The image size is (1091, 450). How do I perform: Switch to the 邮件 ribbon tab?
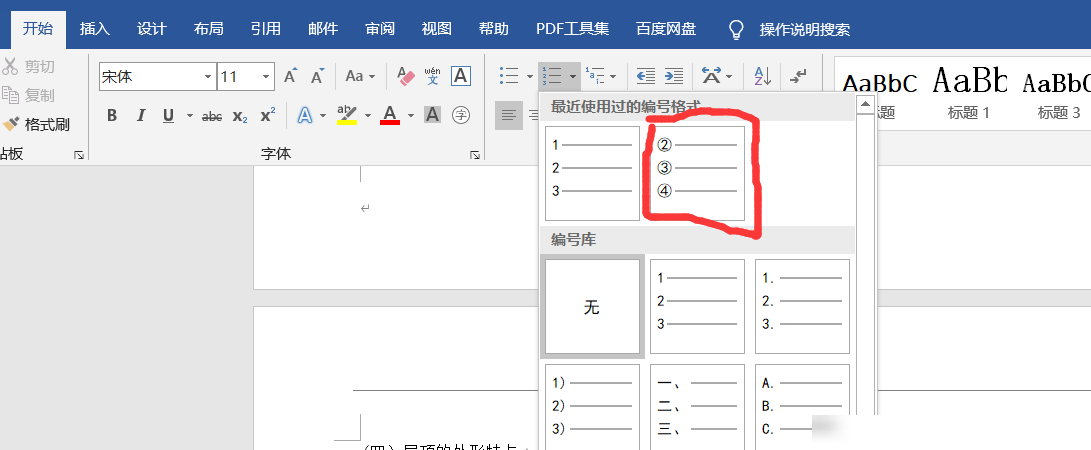pos(323,29)
